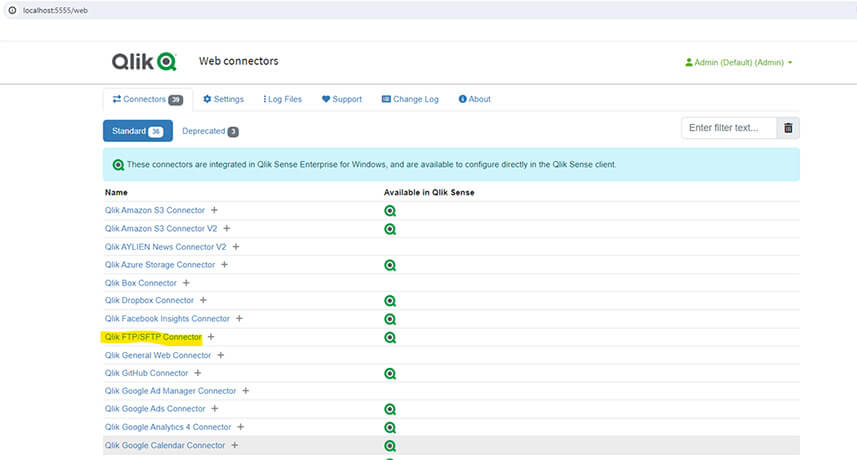Open Qlik AYLIEN News Connector V2 link
Viewport: 857px width, 460px height.
coord(166,247)
